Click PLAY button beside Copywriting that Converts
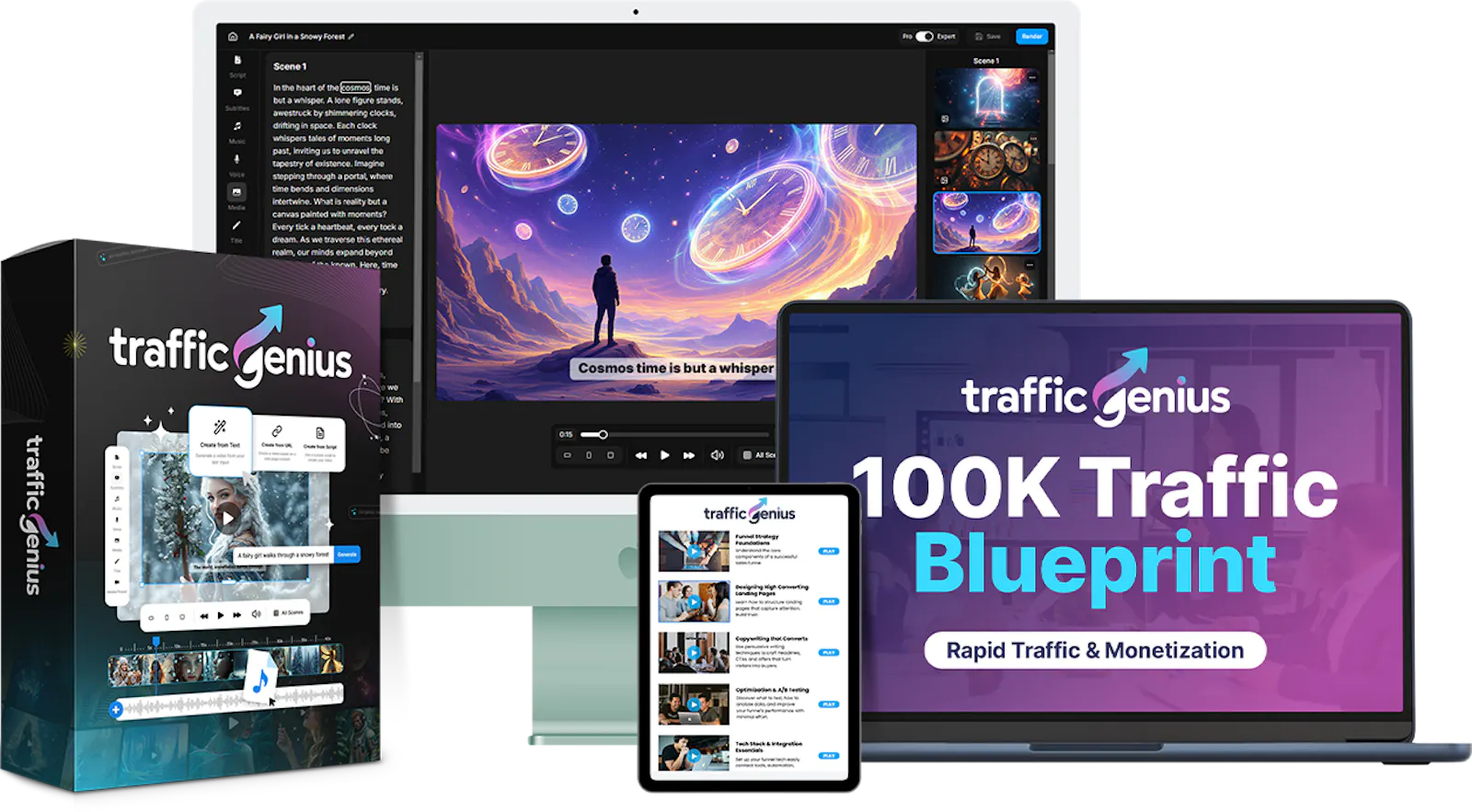The height and width of the screenshot is (812, 1472). pyautogui.click(x=829, y=652)
